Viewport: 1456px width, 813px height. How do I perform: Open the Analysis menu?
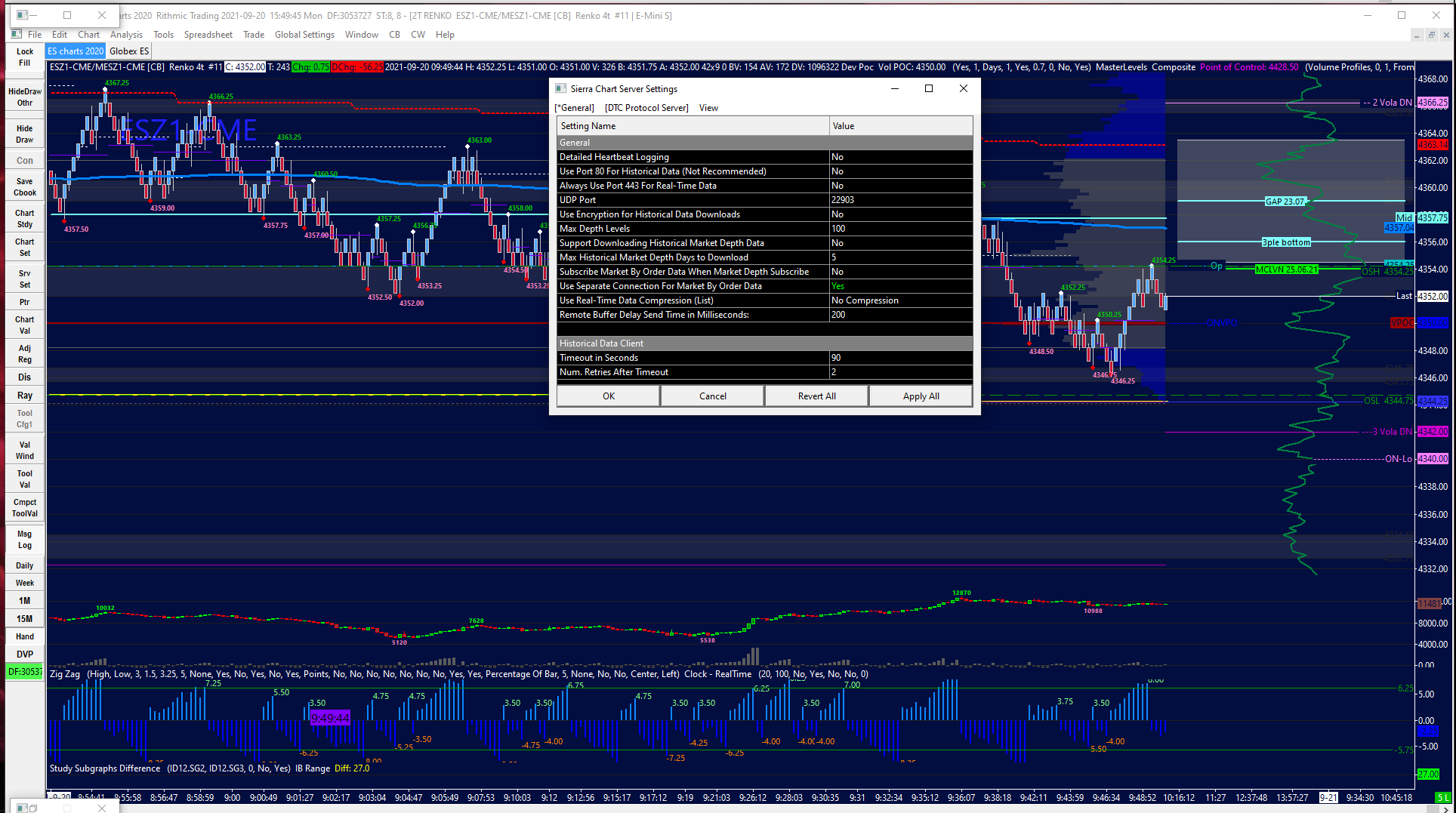point(126,35)
